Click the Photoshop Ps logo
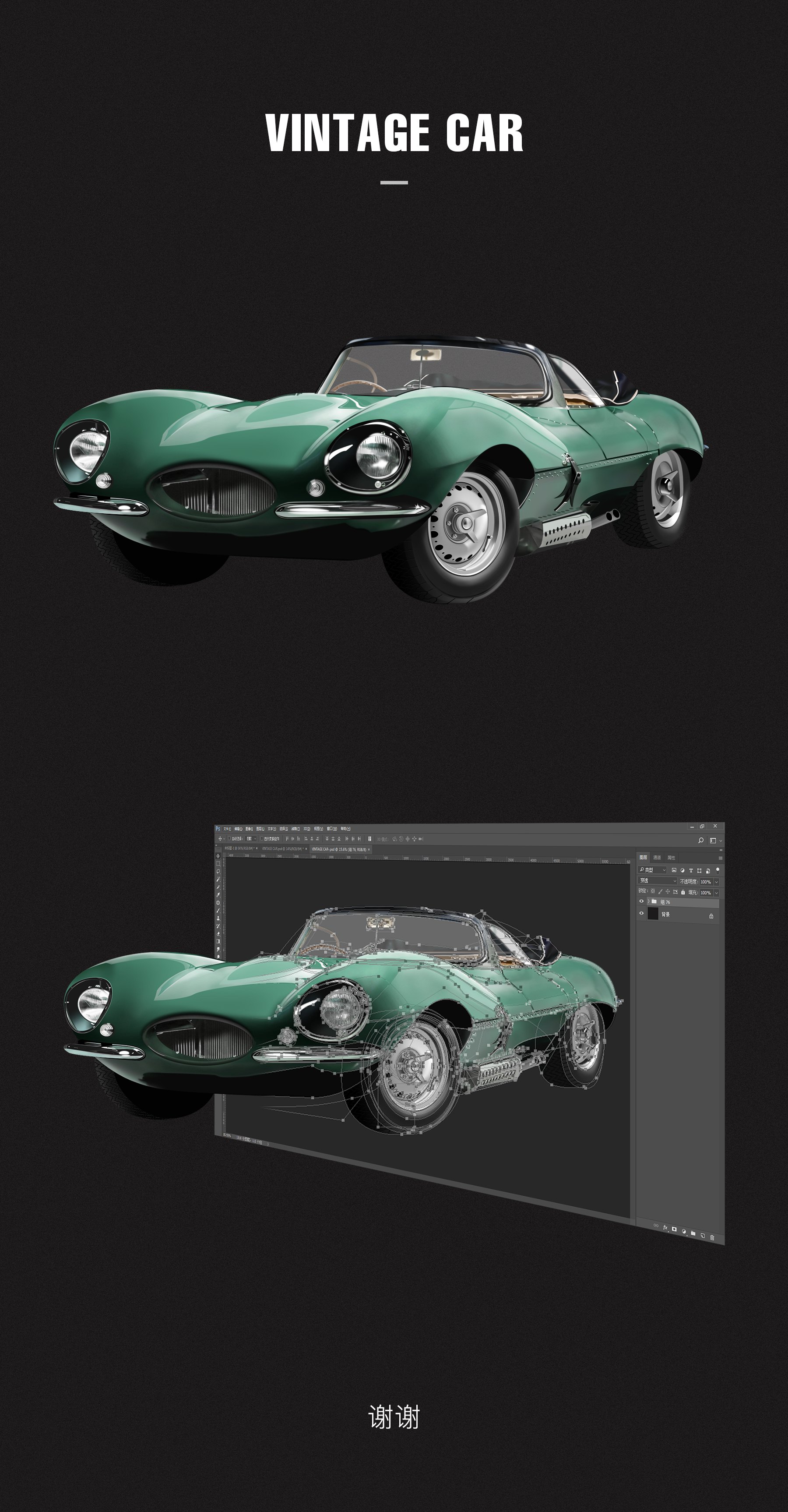Image resolution: width=788 pixels, height=1512 pixels. tap(218, 828)
